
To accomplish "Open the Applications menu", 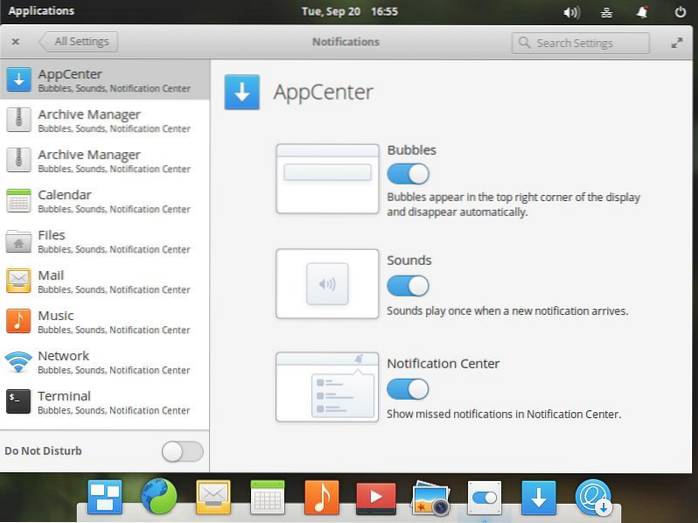I will point(41,11).
